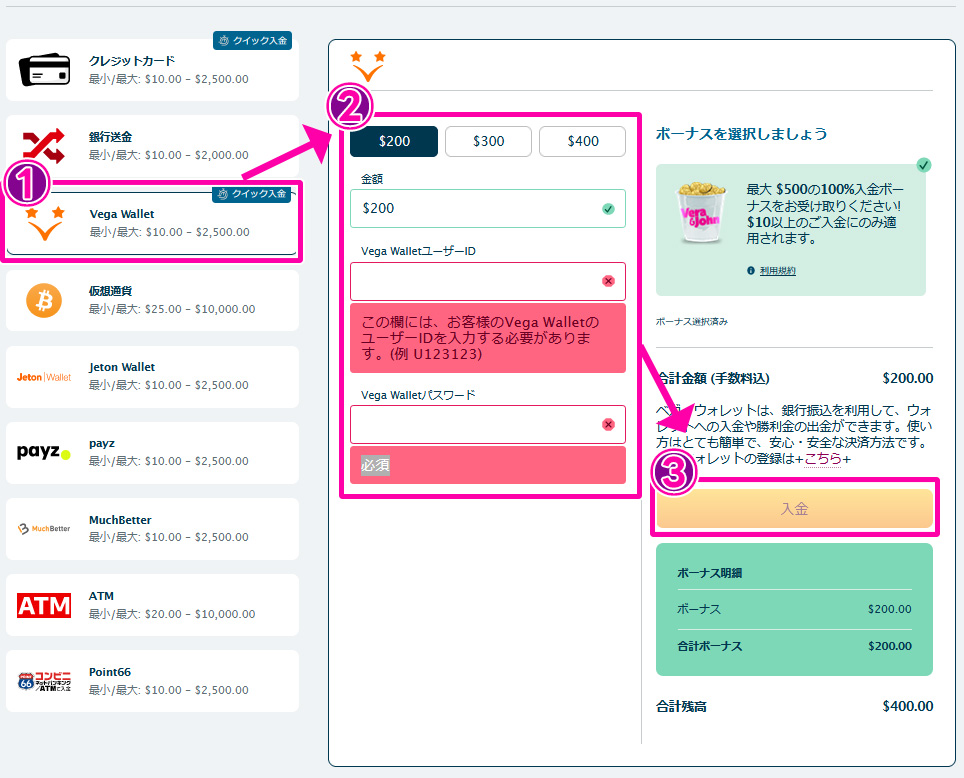
Task: Select the クレジットカード payment method
Action: pyautogui.click(x=152, y=69)
